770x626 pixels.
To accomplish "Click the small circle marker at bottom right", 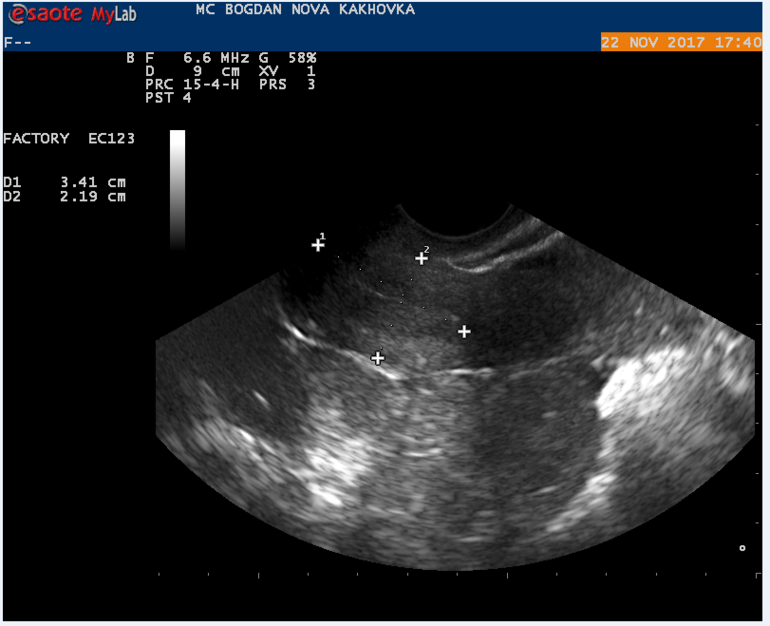I will point(741,547).
